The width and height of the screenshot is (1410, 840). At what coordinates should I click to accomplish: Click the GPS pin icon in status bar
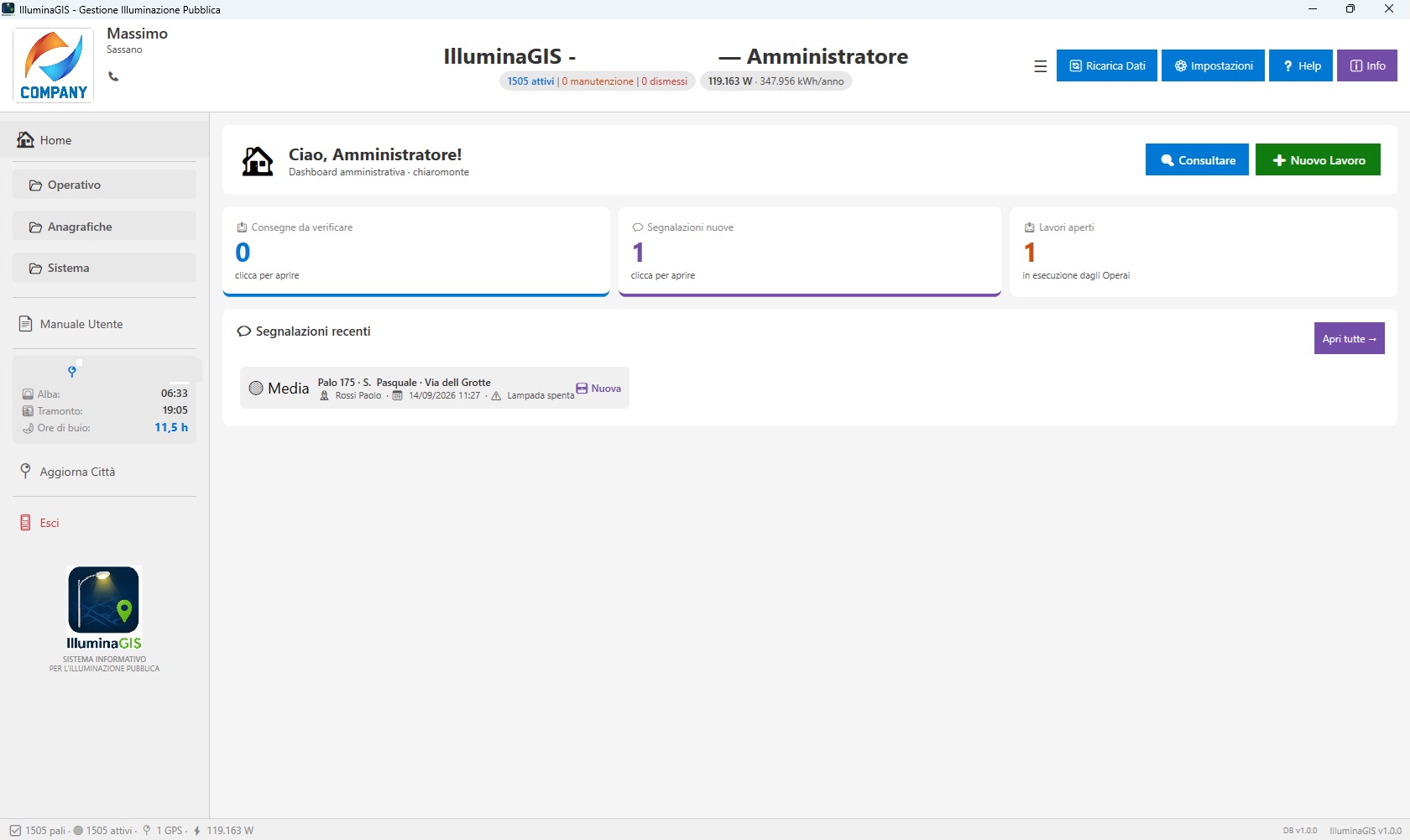point(147,831)
